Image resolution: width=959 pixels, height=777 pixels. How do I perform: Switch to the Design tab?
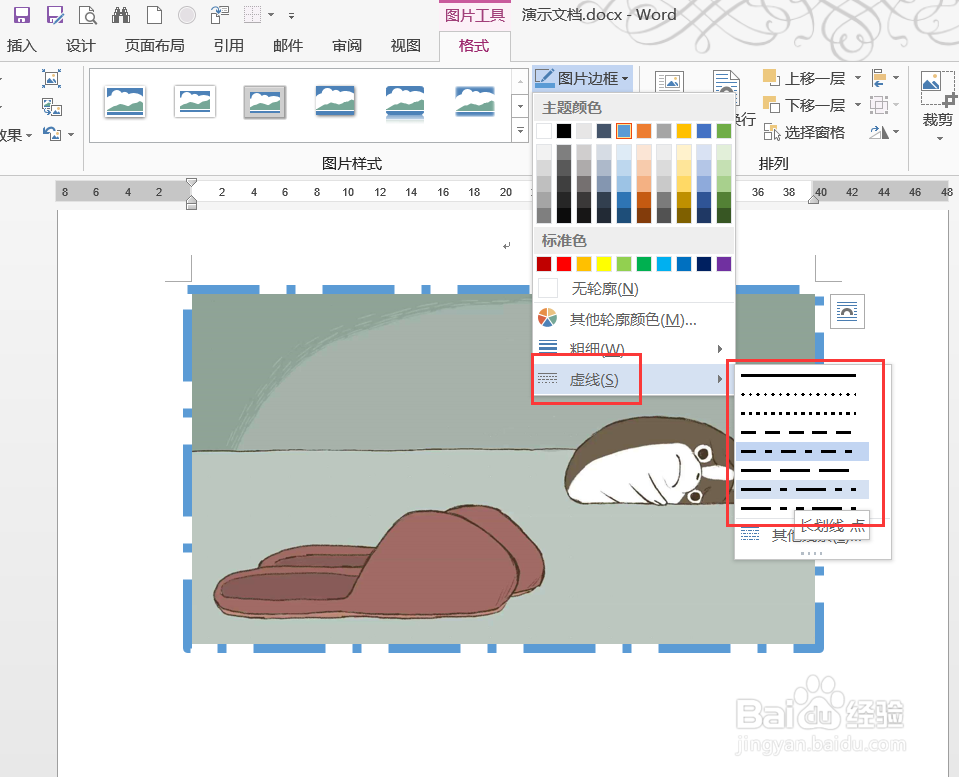pyautogui.click(x=81, y=46)
